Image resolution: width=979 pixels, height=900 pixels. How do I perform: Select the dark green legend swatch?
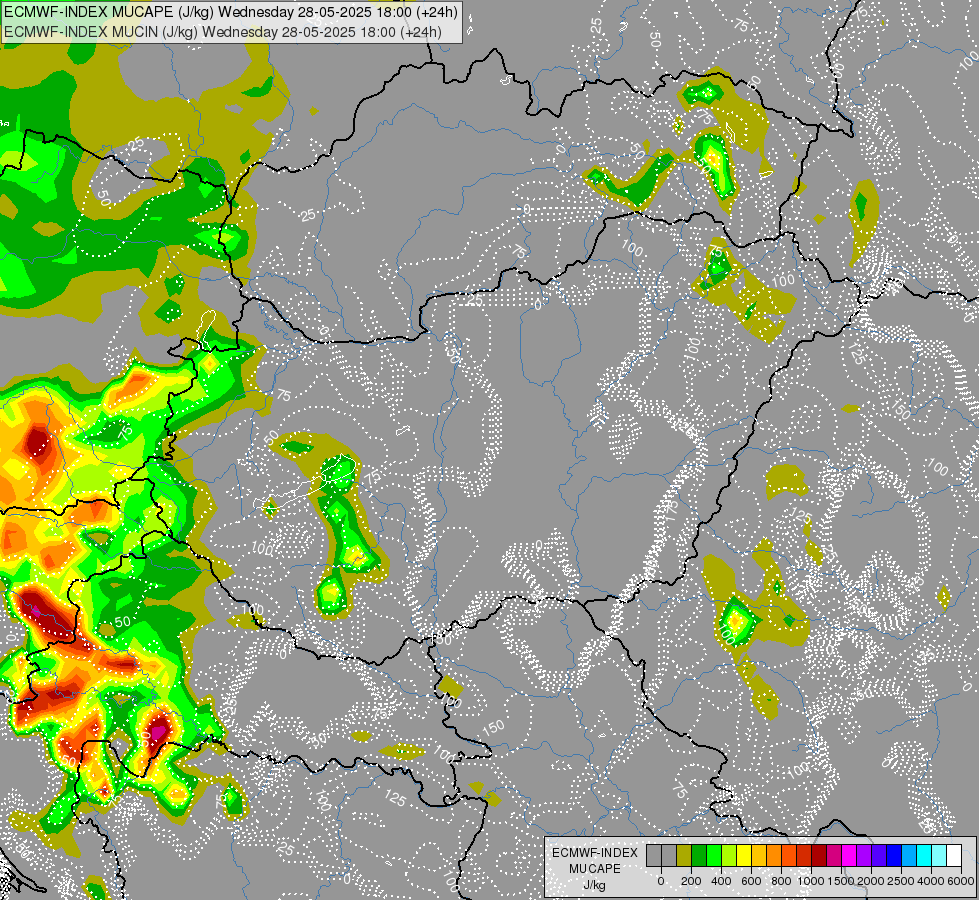[x=699, y=855]
